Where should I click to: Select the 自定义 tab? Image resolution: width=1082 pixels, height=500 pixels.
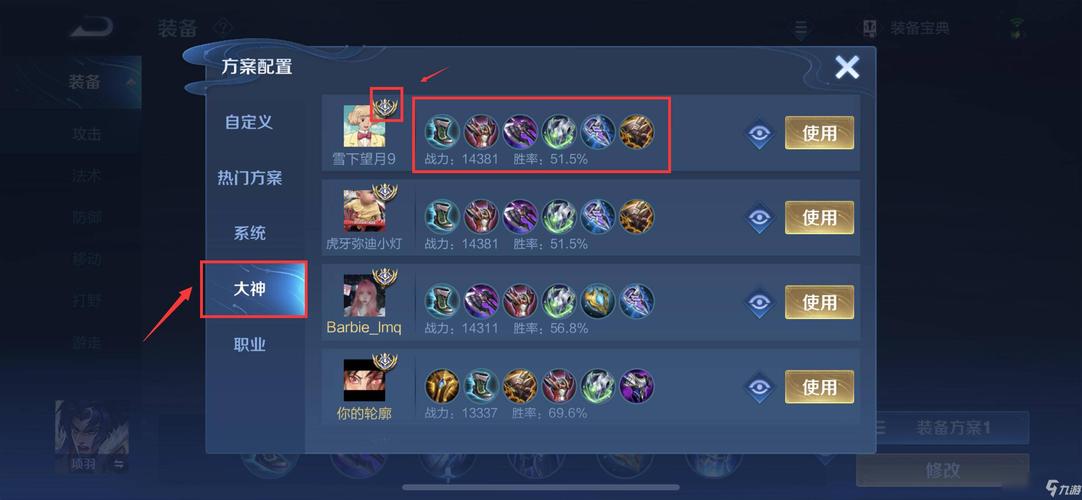(249, 122)
